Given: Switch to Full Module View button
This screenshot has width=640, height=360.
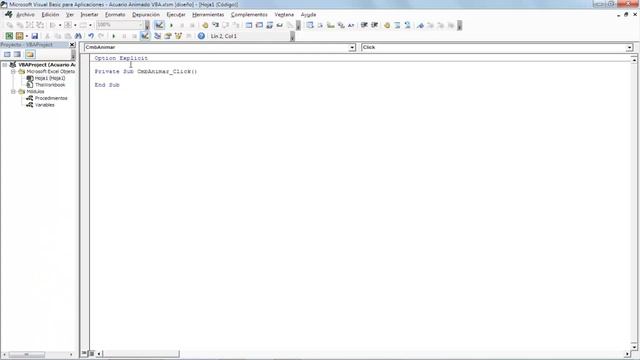Looking at the screenshot, I should click(x=92, y=353).
